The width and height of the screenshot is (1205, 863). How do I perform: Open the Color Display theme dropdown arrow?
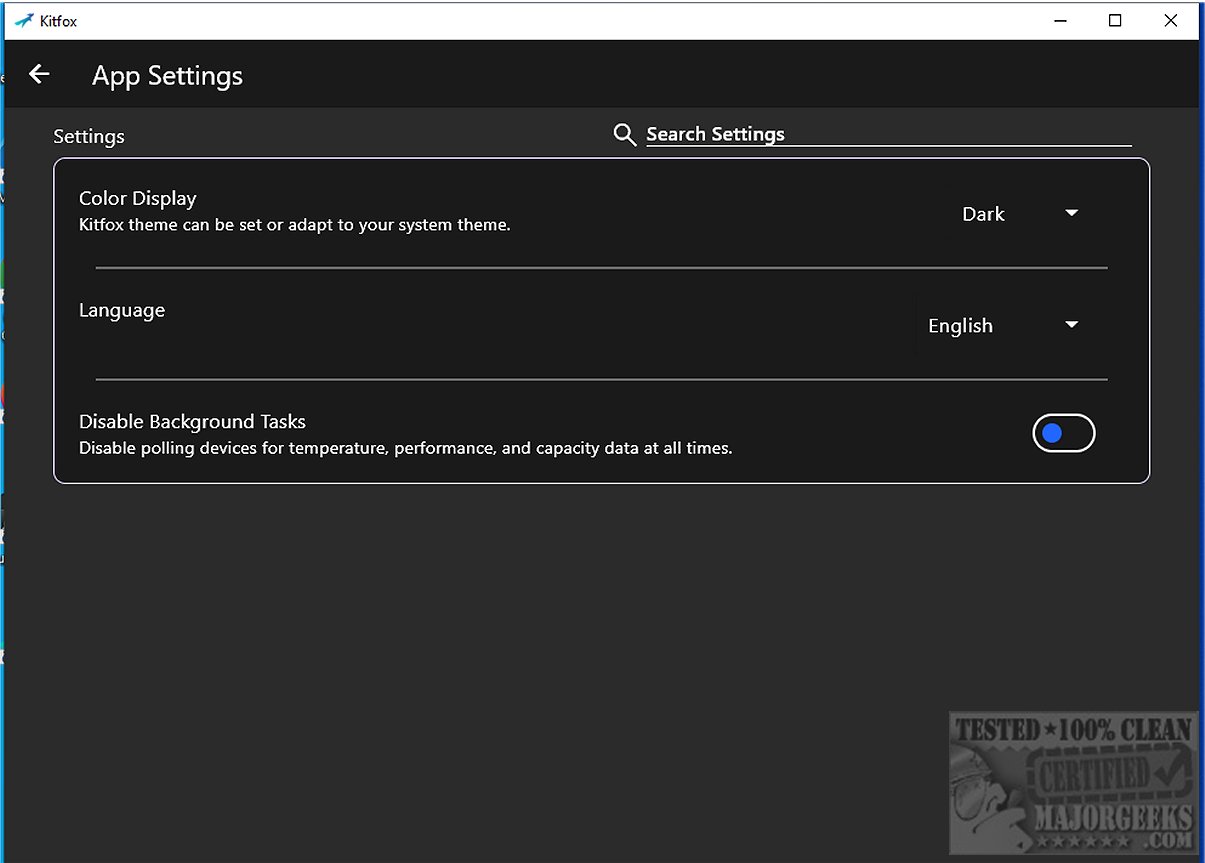tap(1071, 213)
